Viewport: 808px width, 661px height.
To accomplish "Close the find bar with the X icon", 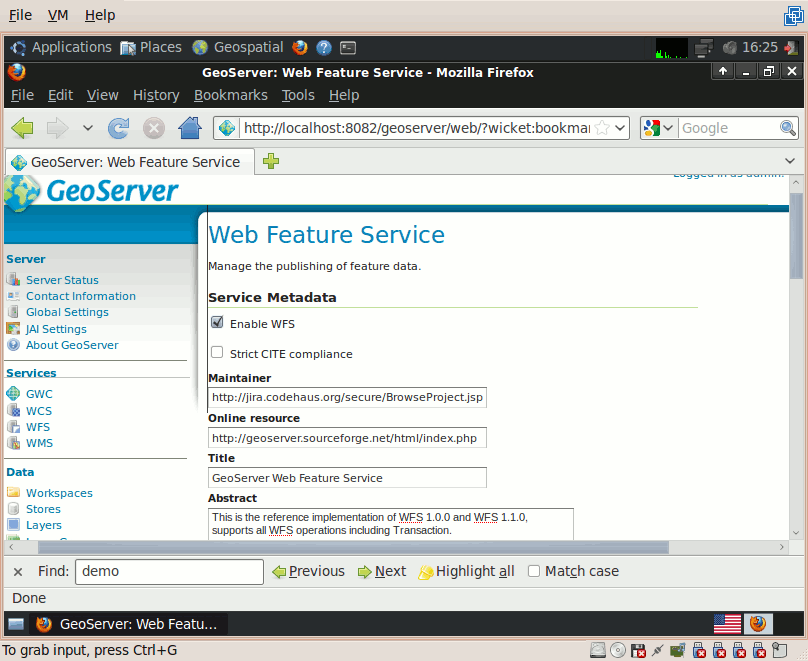I will pos(18,571).
